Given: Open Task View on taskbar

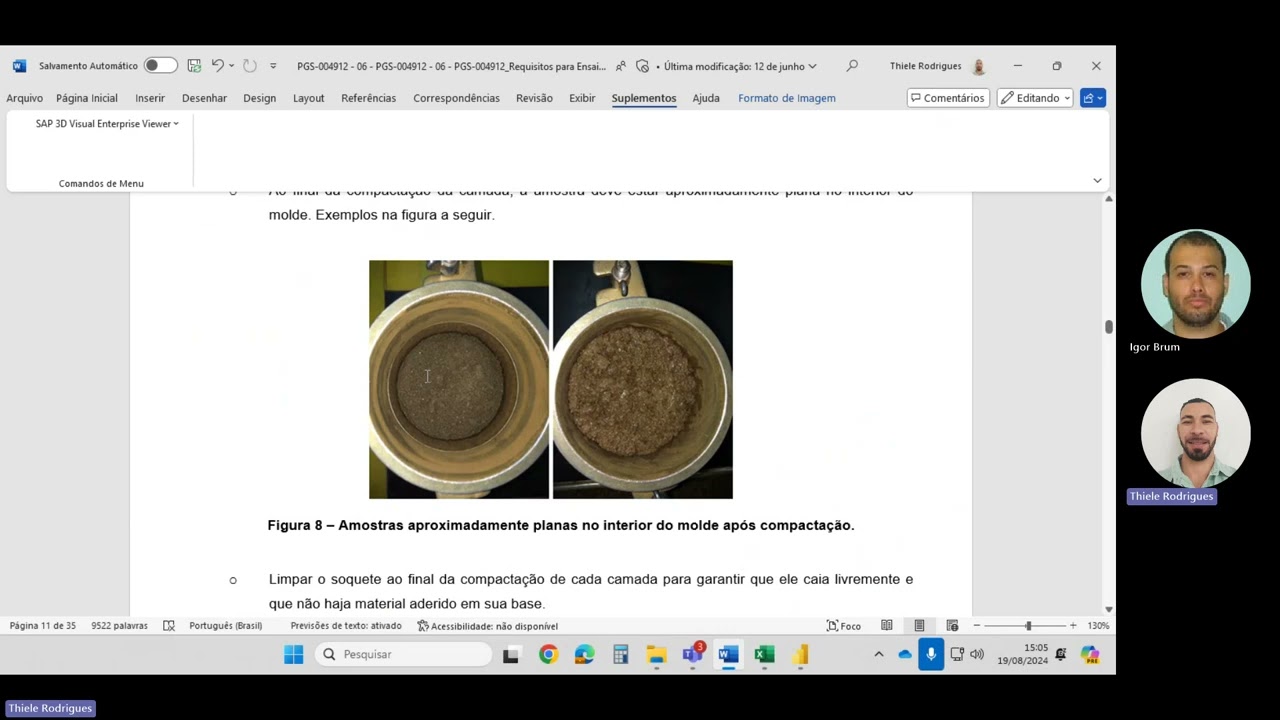Looking at the screenshot, I should tap(511, 655).
